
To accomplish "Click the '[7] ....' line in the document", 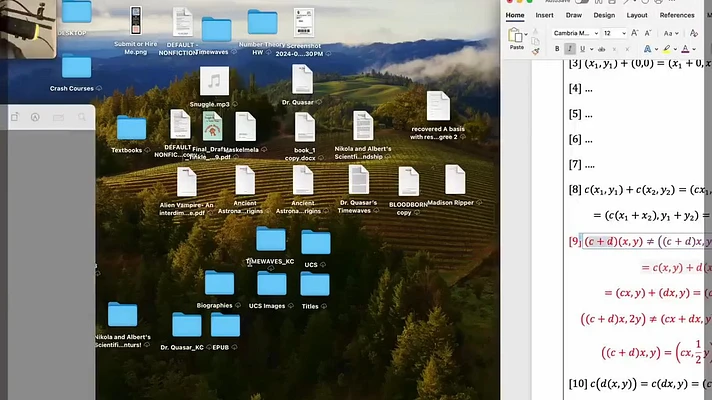I will click(582, 164).
